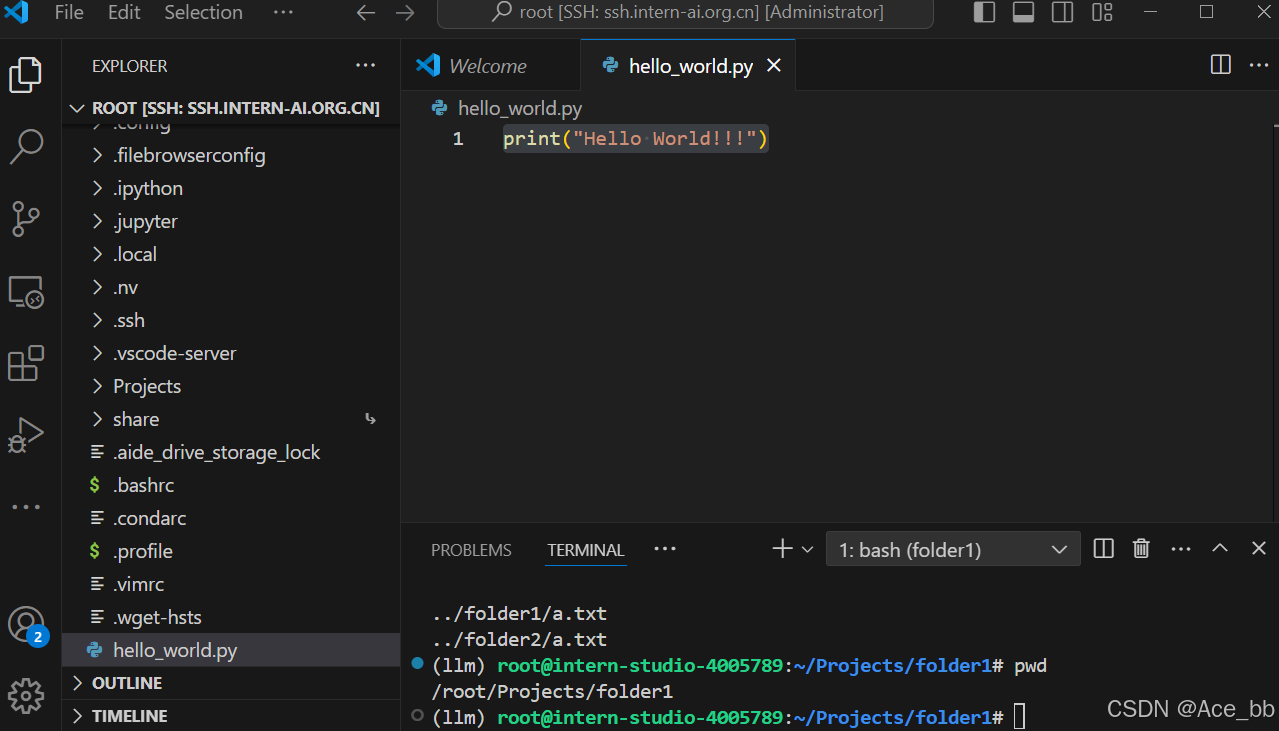
Task: Go forward with the navigation arrow
Action: [405, 13]
